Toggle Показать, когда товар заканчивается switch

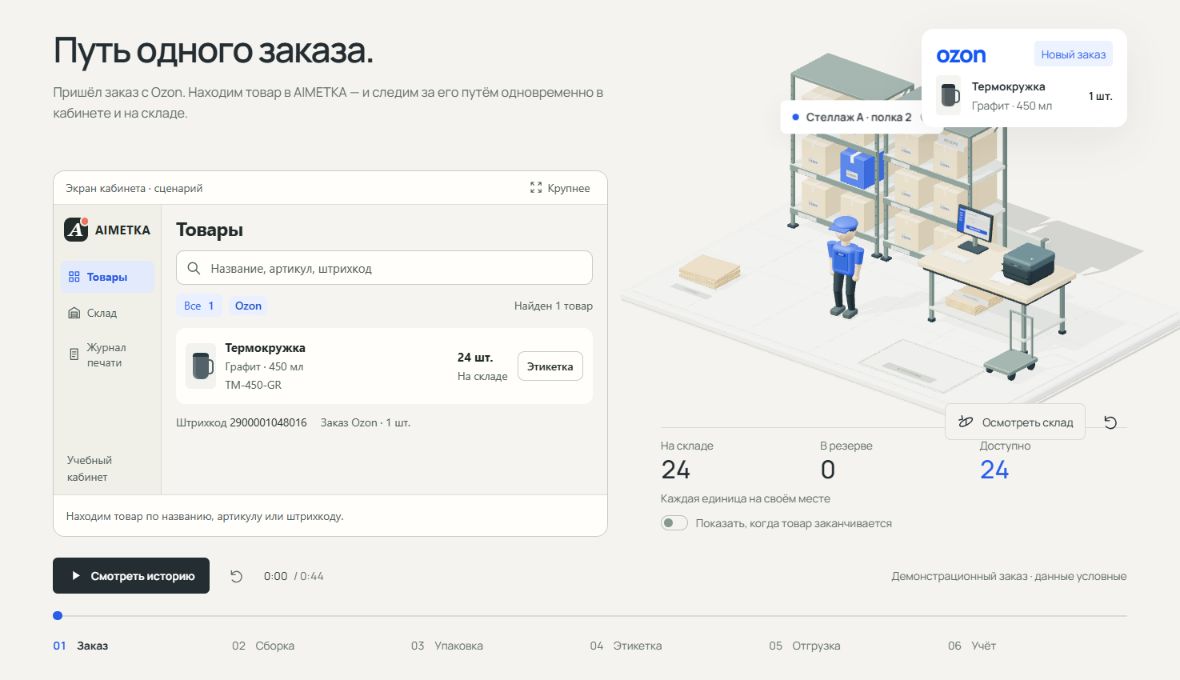click(674, 523)
